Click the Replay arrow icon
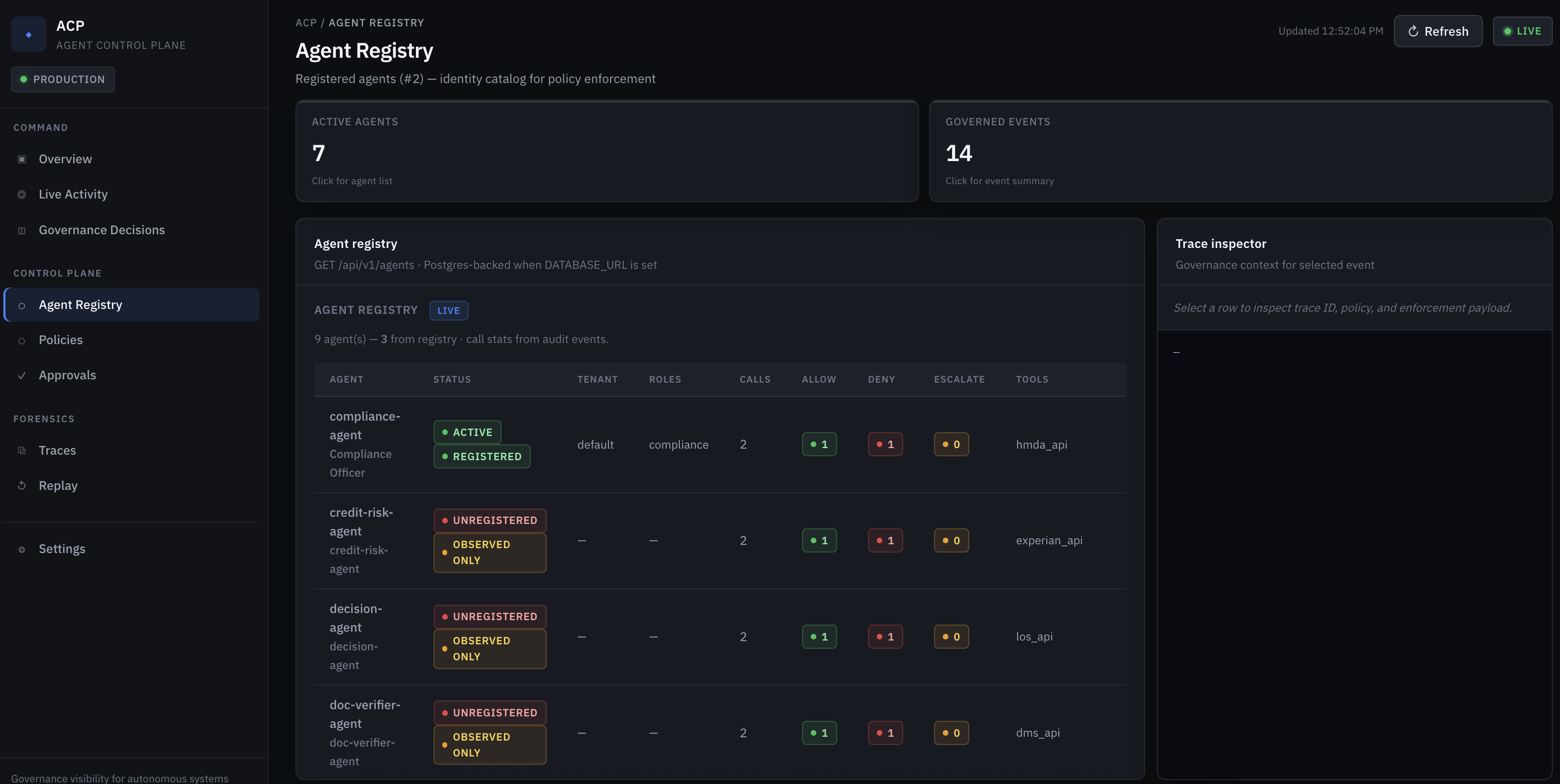 [22, 485]
